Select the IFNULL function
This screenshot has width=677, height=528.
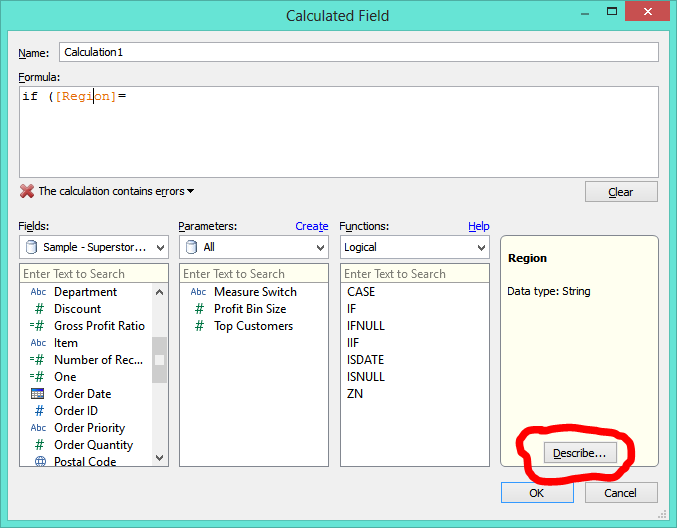pyautogui.click(x=366, y=326)
